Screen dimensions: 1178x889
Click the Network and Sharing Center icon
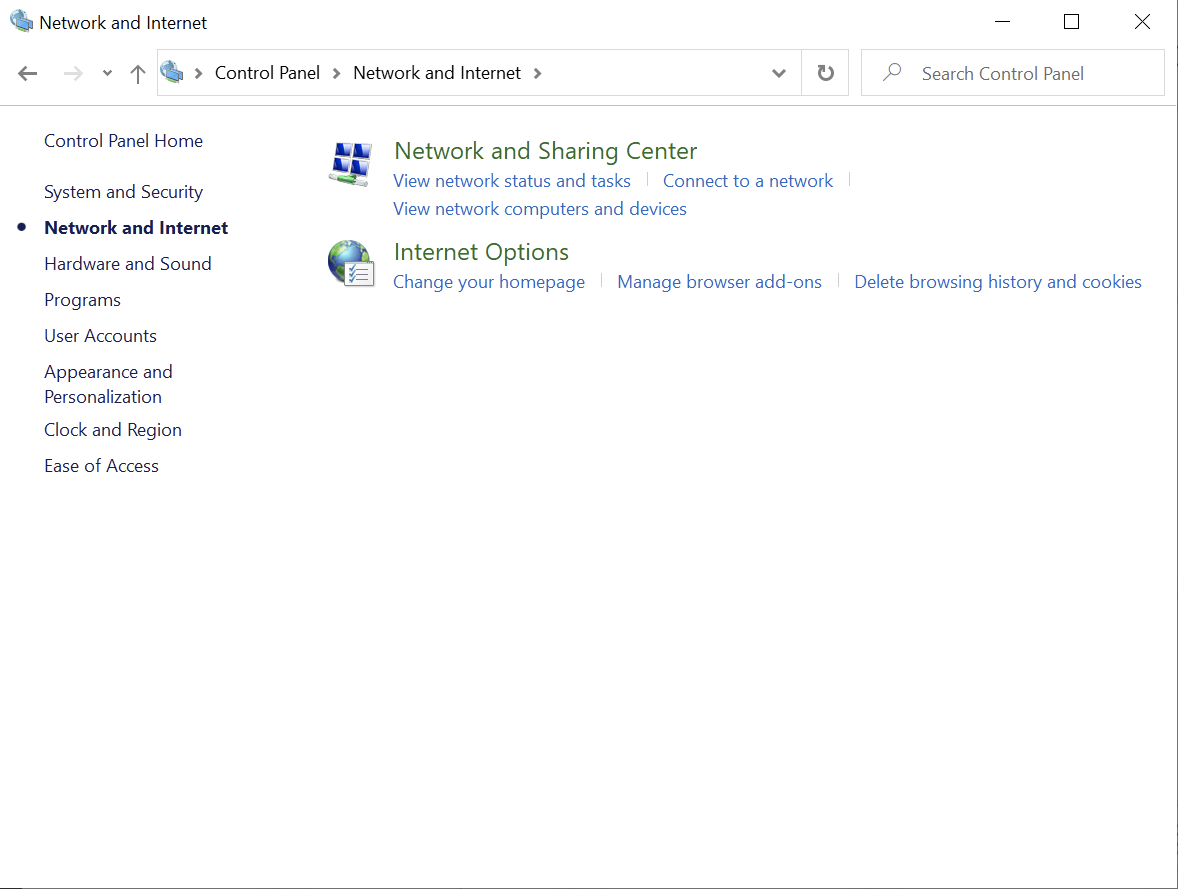[x=350, y=164]
